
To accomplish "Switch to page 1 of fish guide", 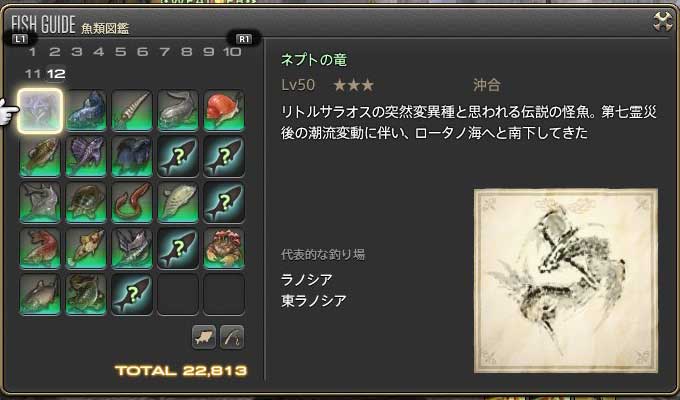I will [x=32, y=52].
